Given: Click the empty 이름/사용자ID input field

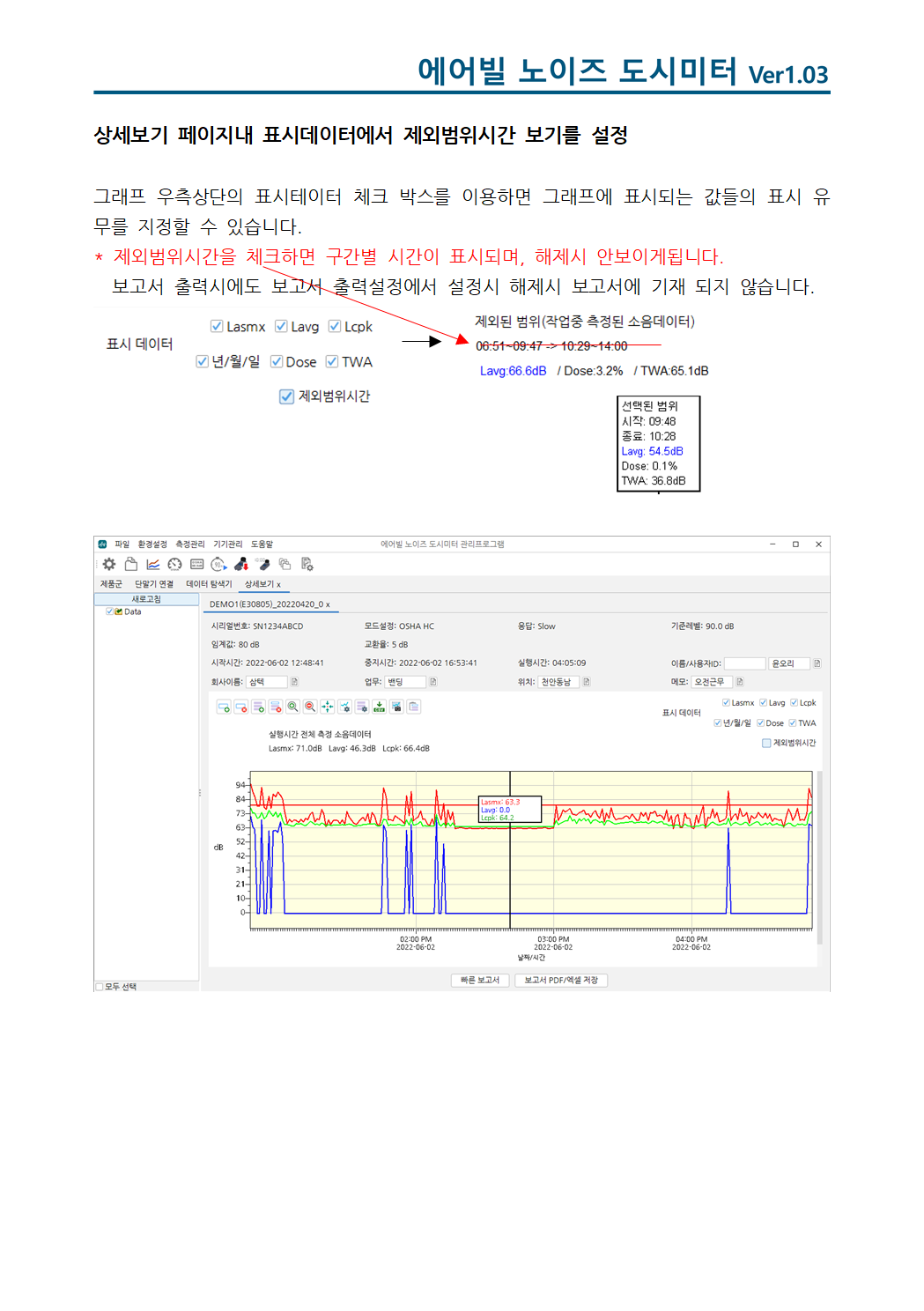Looking at the screenshot, I should (744, 663).
